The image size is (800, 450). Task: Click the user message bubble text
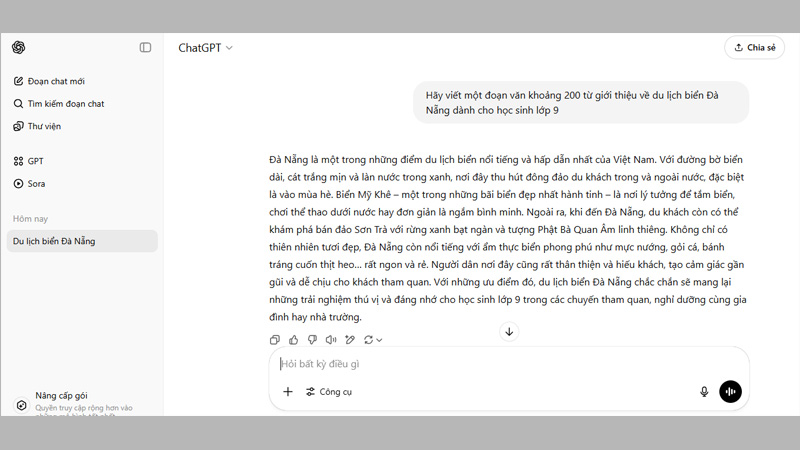(x=572, y=103)
